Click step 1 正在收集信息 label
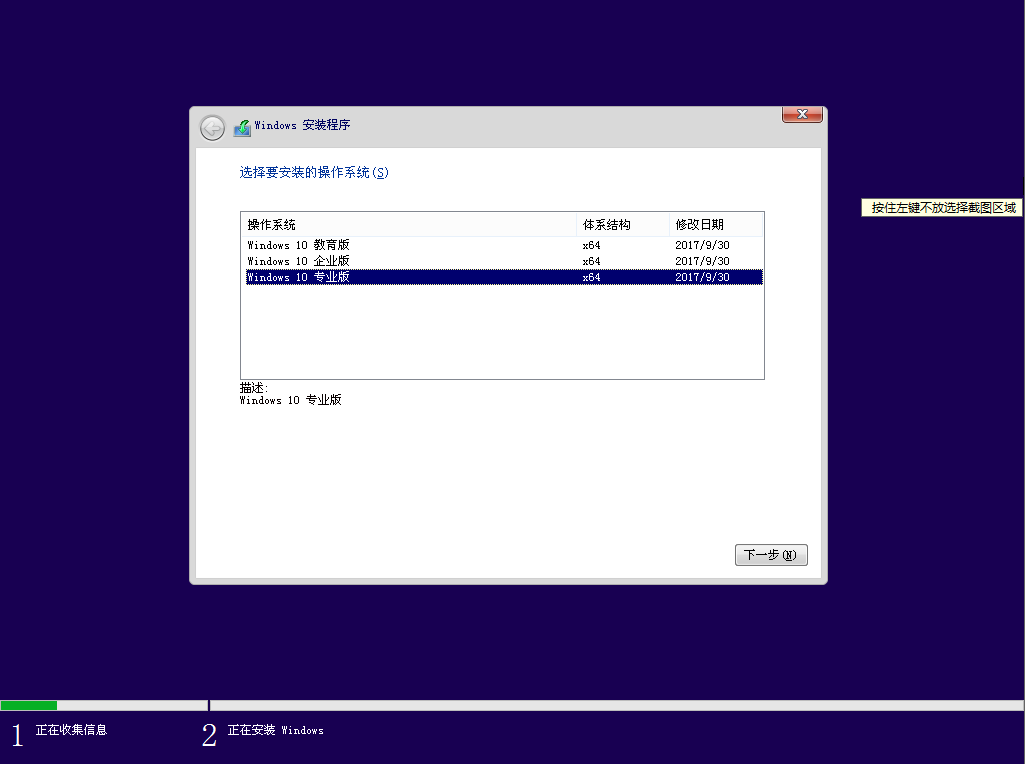This screenshot has width=1025, height=764. click(71, 730)
